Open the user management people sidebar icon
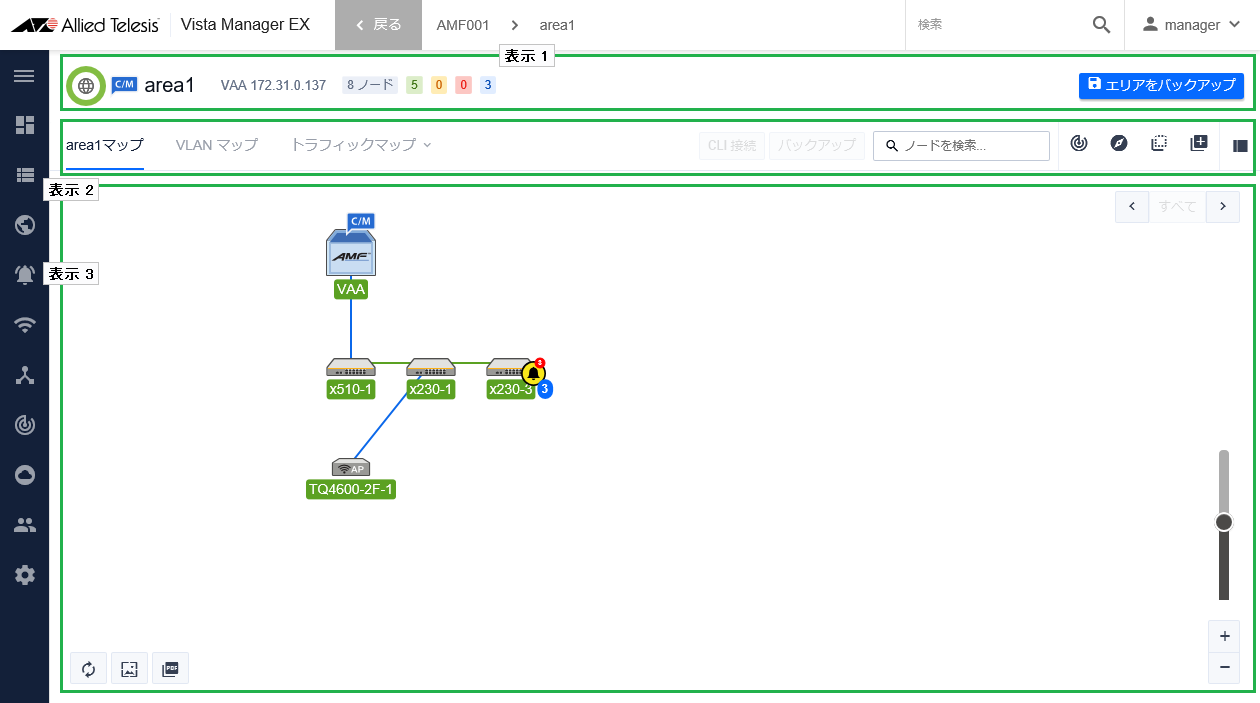This screenshot has height=703, width=1260. point(24,525)
